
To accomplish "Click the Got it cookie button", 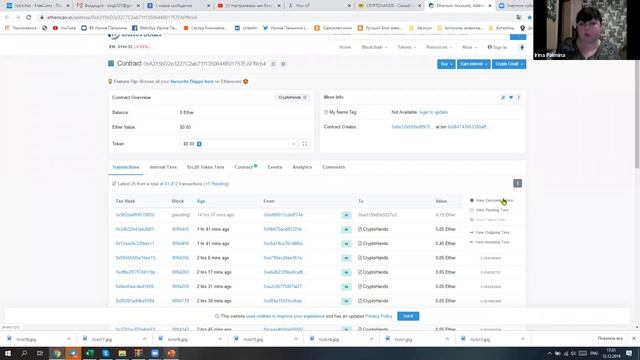I will [x=408, y=316].
